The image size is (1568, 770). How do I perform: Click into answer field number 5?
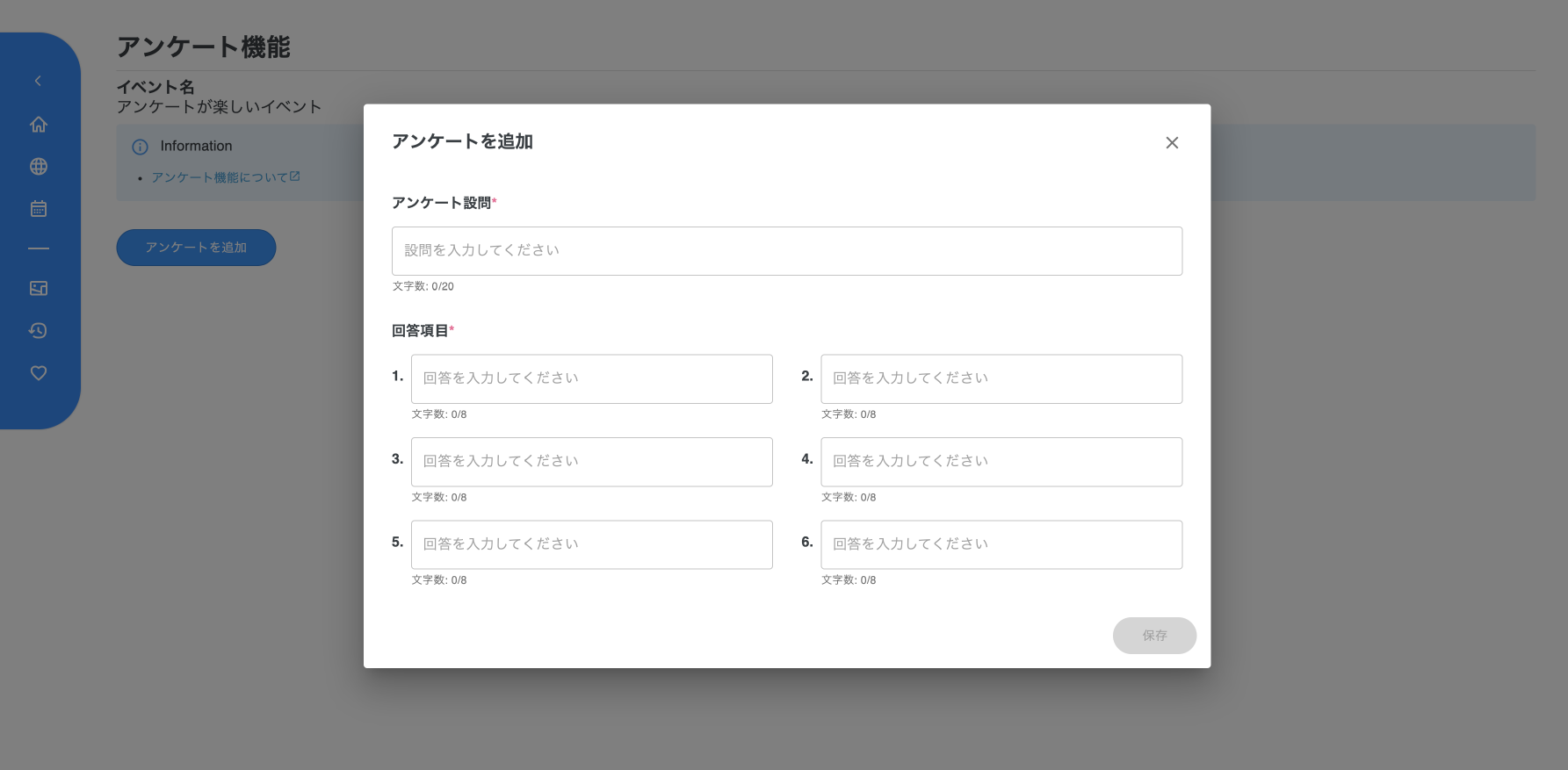click(x=591, y=544)
